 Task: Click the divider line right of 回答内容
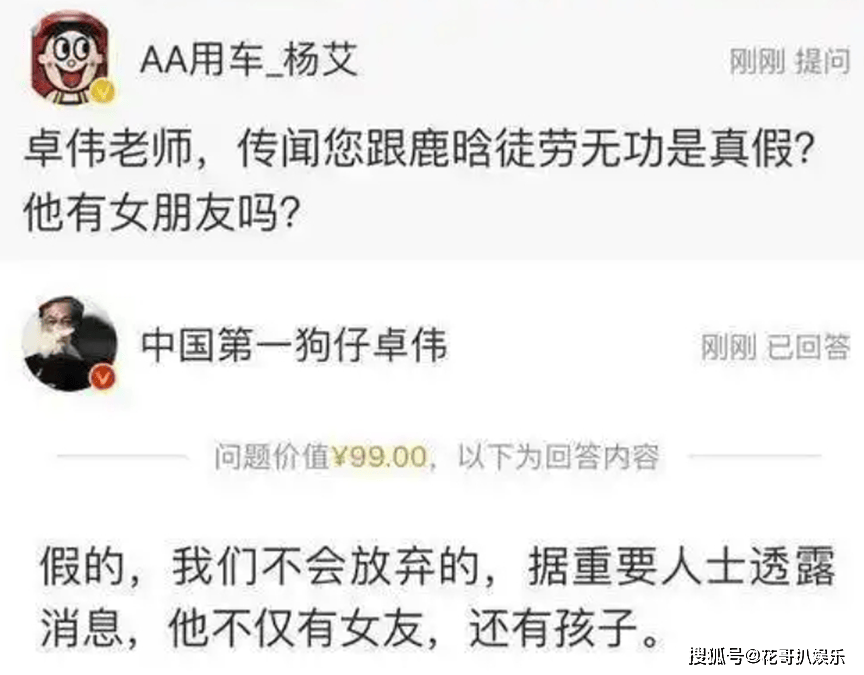click(x=755, y=456)
